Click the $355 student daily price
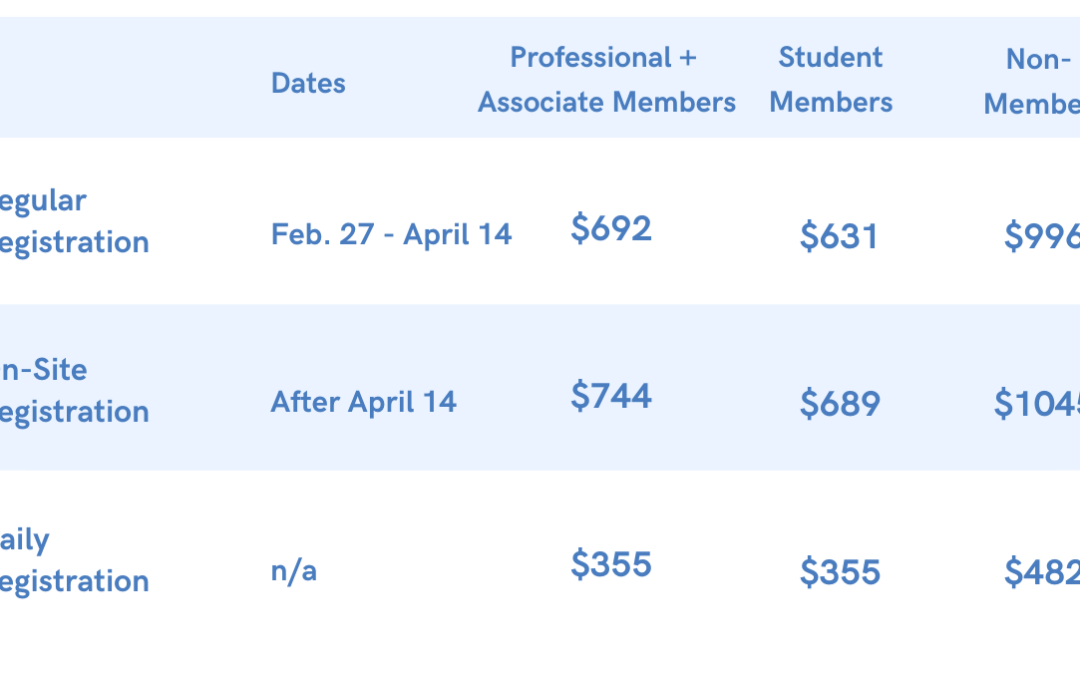Image resolution: width=1080 pixels, height=675 pixels. (840, 572)
